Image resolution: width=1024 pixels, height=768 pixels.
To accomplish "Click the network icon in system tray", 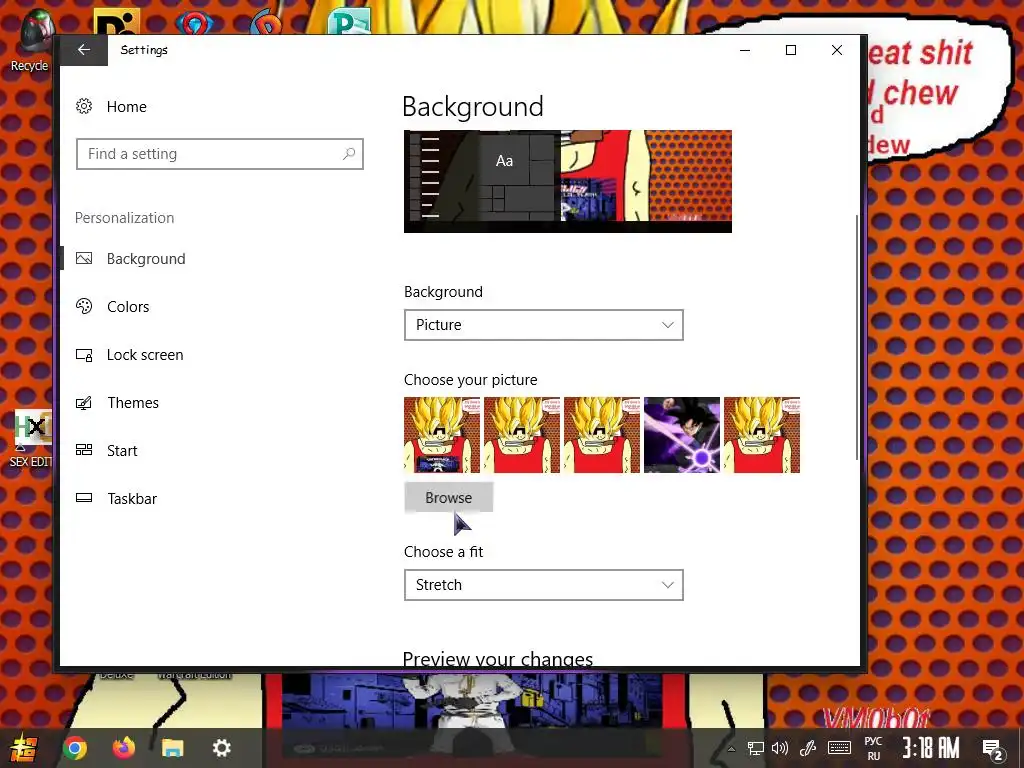I will [x=756, y=748].
